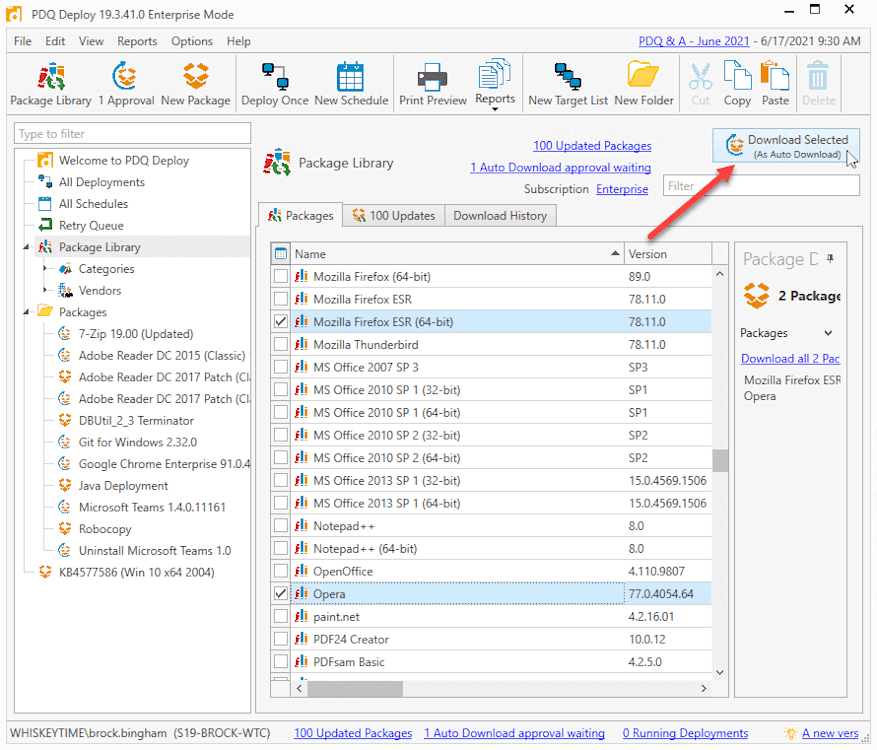Open the View menu
877x750 pixels.
(91, 41)
